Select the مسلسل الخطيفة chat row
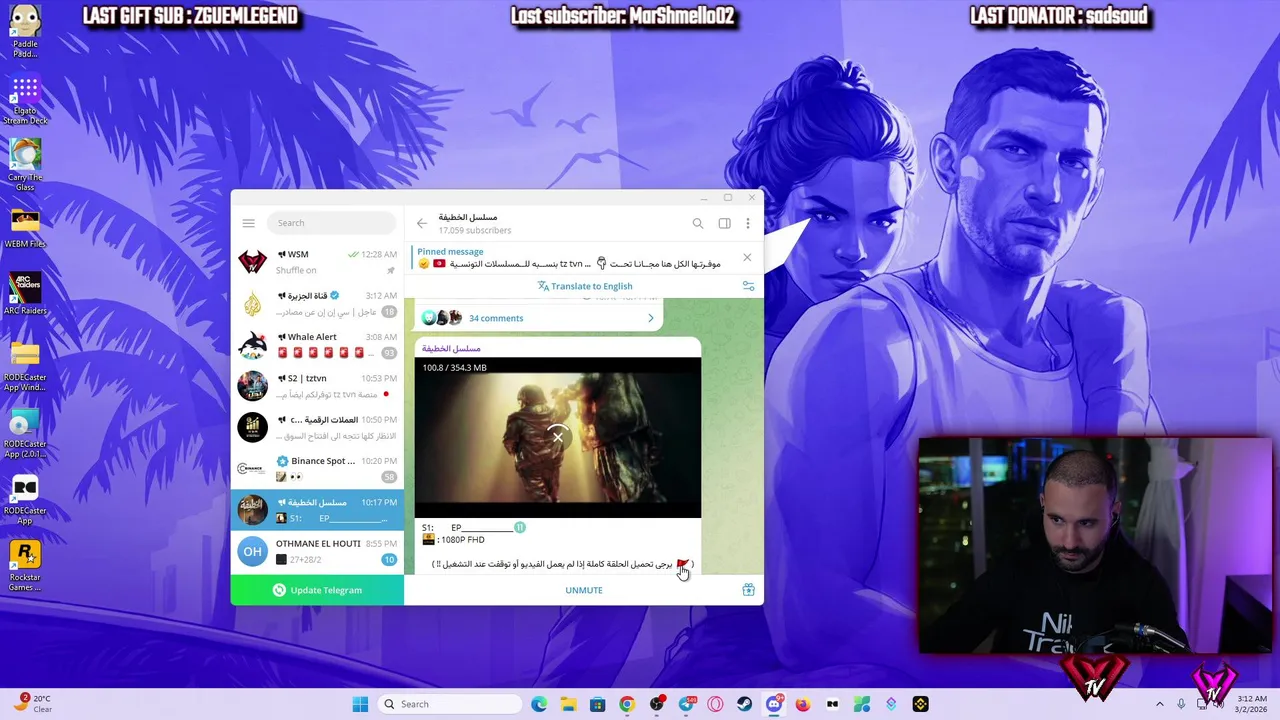 (317, 510)
